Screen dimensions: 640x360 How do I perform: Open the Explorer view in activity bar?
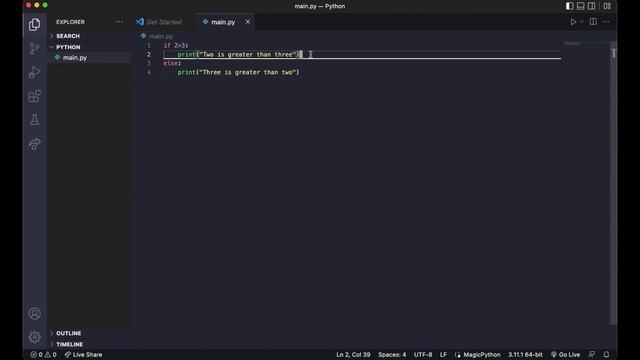pos(35,24)
